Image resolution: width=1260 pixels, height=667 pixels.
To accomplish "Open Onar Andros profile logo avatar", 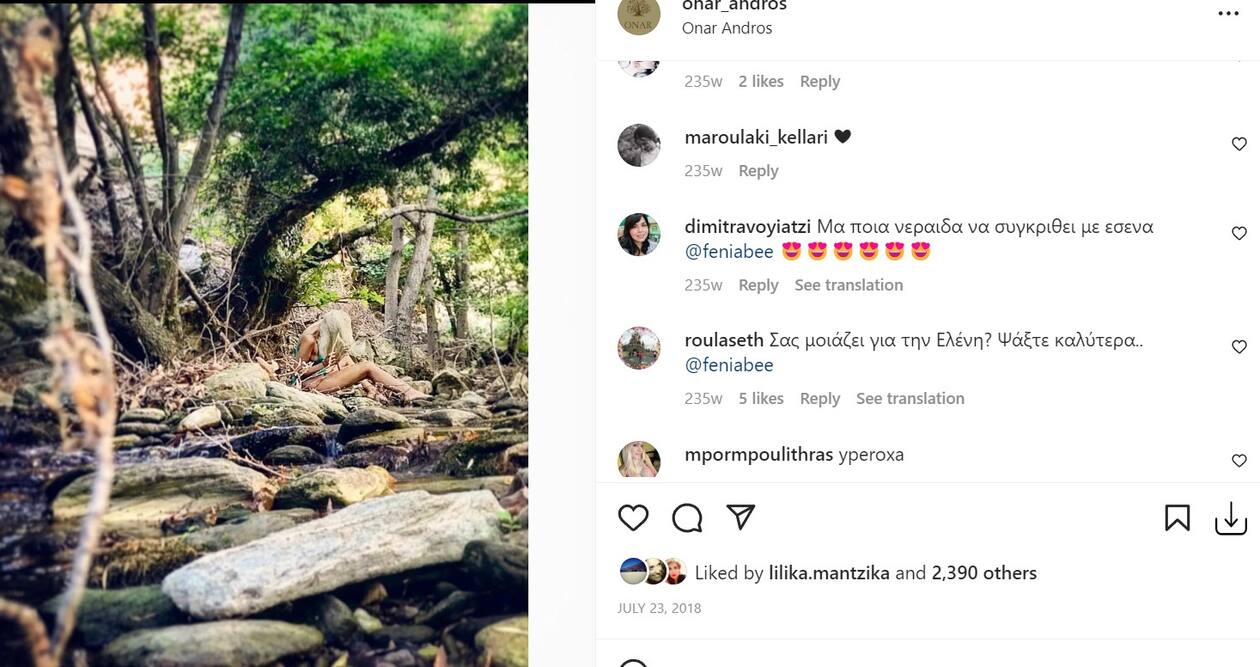I will coord(639,16).
